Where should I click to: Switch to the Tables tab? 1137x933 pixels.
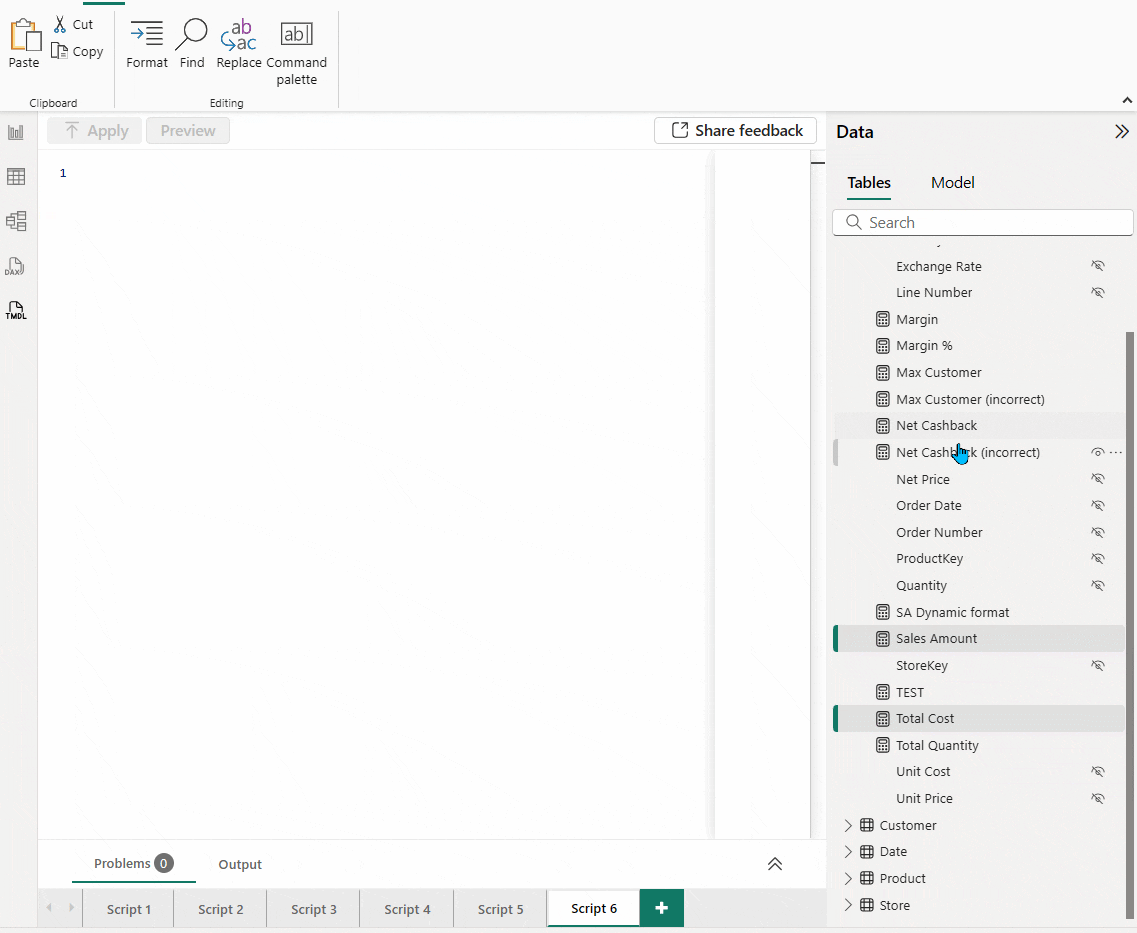pyautogui.click(x=869, y=183)
